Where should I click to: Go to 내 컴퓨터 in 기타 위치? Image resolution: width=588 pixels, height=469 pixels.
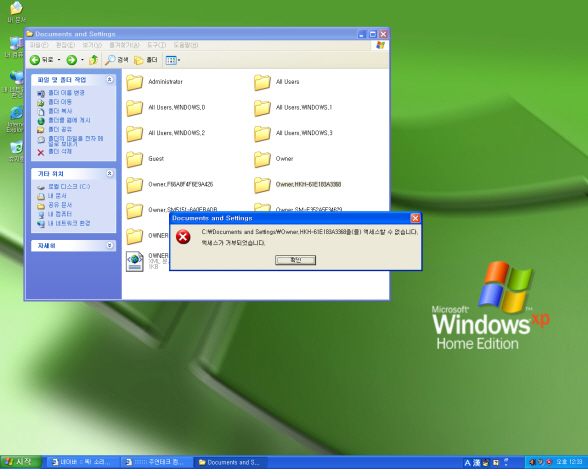pyautogui.click(x=60, y=214)
